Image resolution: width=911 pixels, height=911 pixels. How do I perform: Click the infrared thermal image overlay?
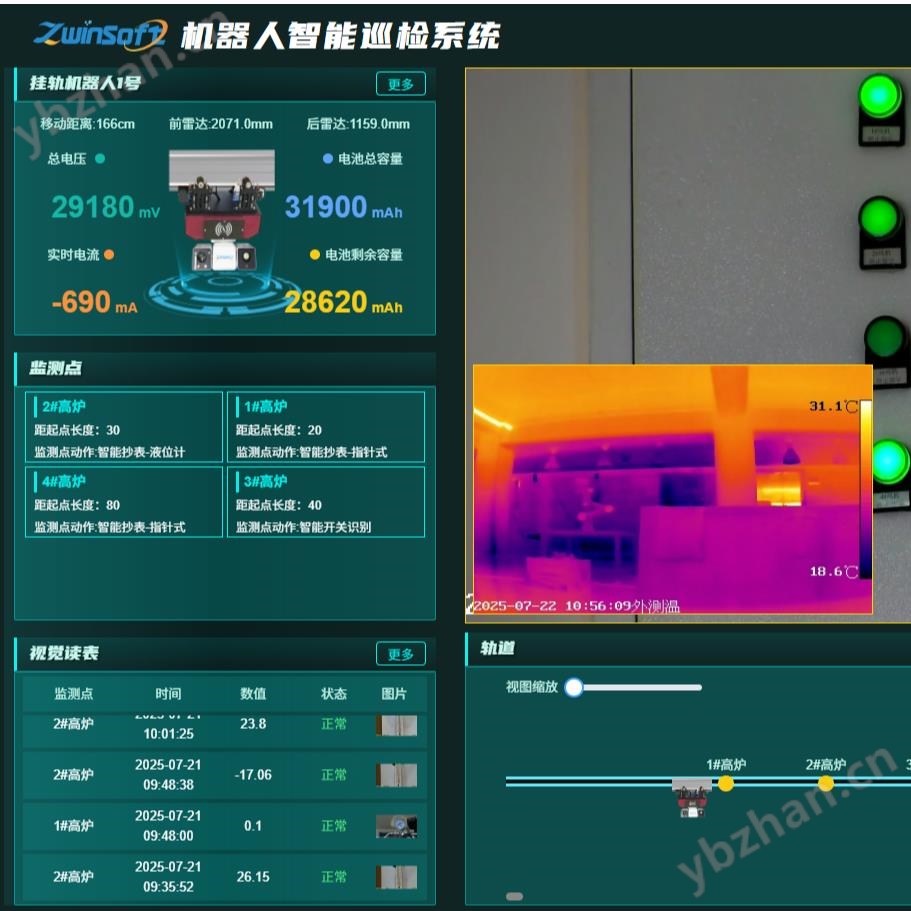672,489
